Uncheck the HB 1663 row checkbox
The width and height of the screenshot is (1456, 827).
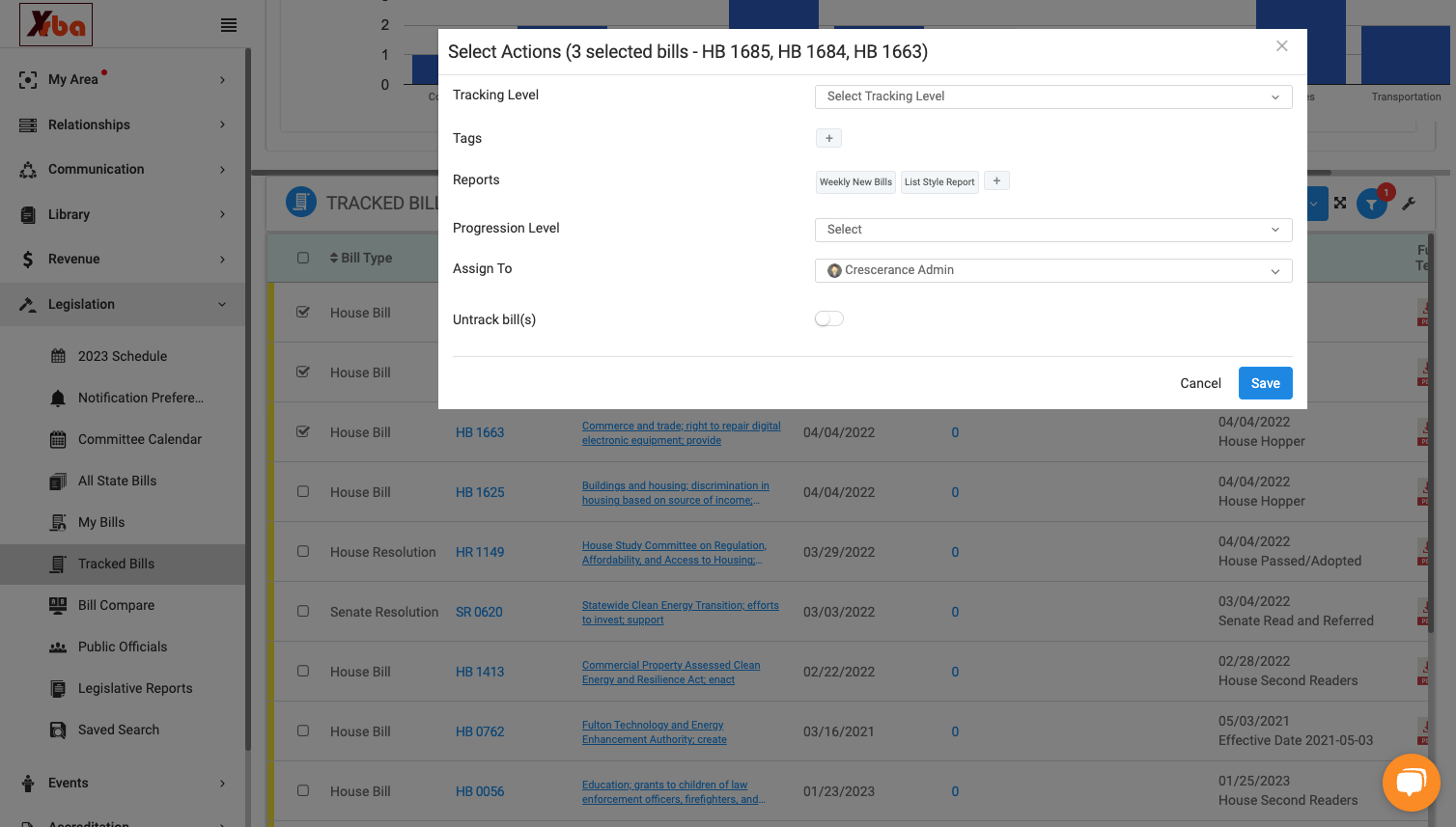303,431
